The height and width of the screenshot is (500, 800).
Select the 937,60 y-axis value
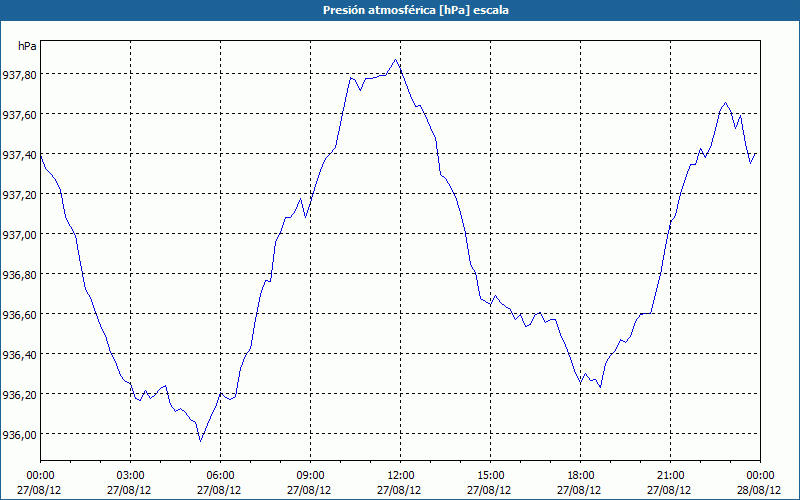coord(19,114)
